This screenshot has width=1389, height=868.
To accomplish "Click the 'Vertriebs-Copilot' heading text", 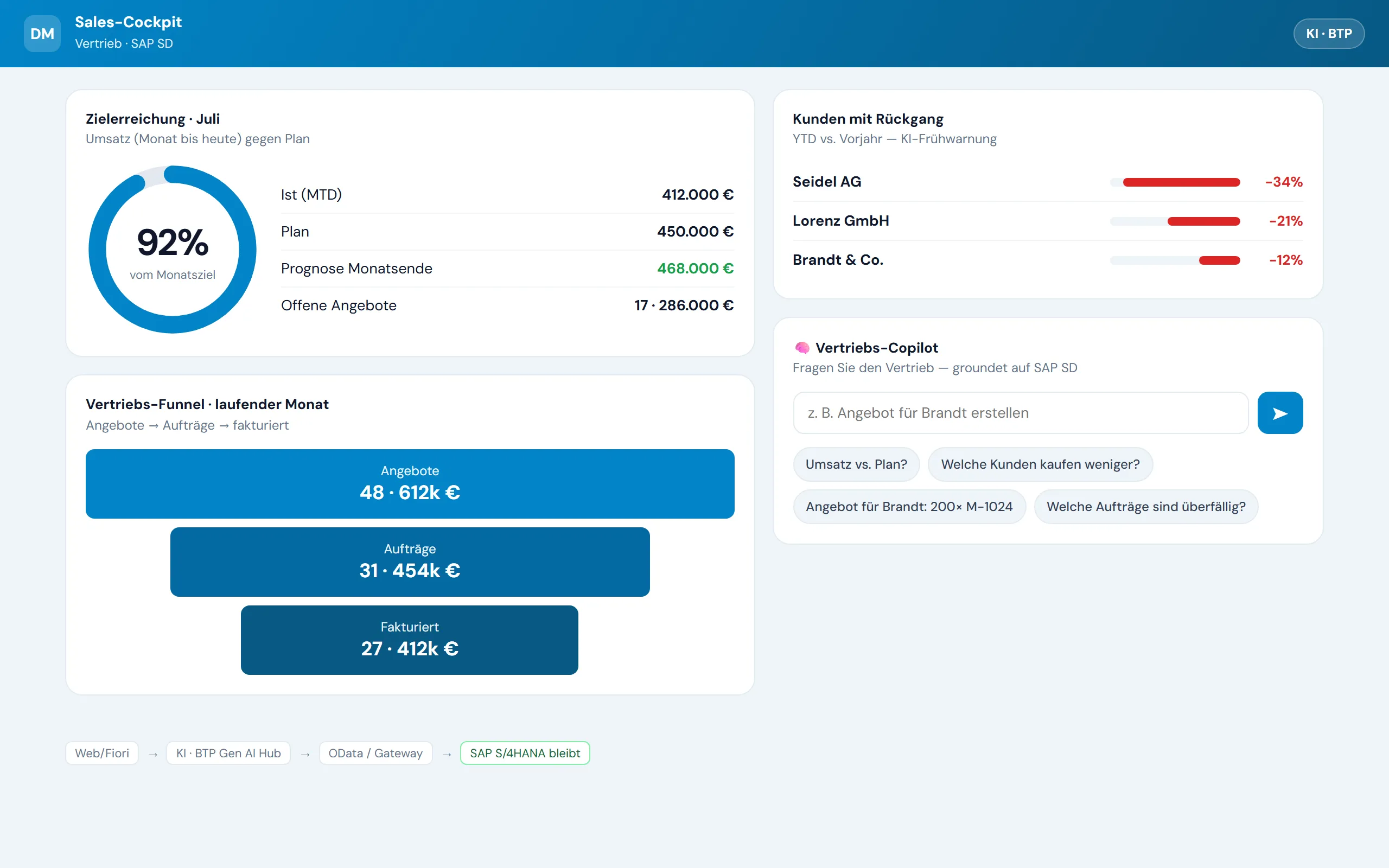I will pos(876,348).
